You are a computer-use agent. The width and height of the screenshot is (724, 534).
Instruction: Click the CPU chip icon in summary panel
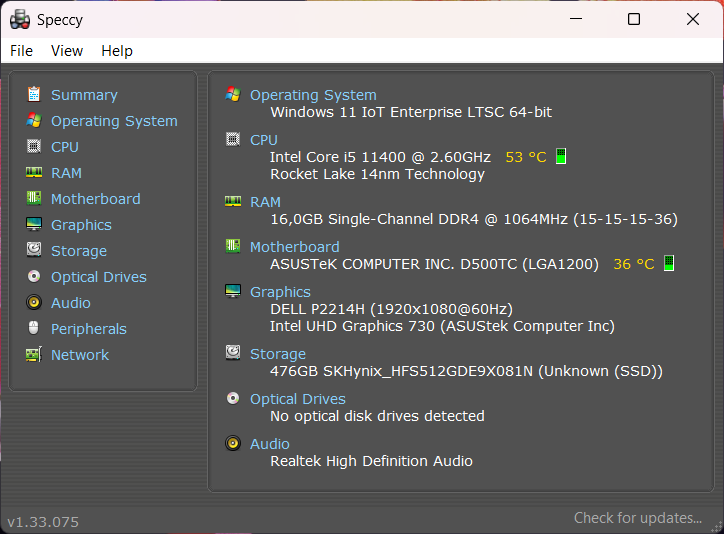point(233,139)
